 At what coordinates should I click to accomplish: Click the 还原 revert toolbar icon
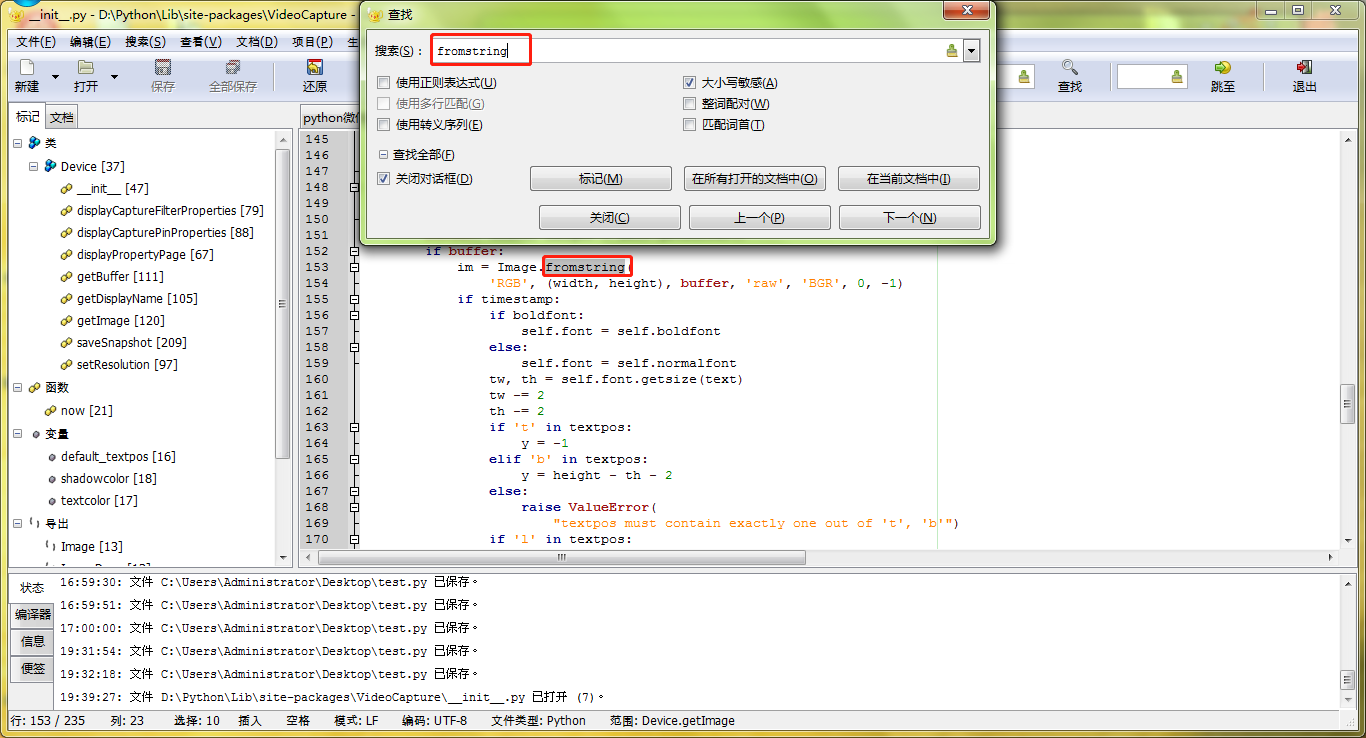[315, 67]
